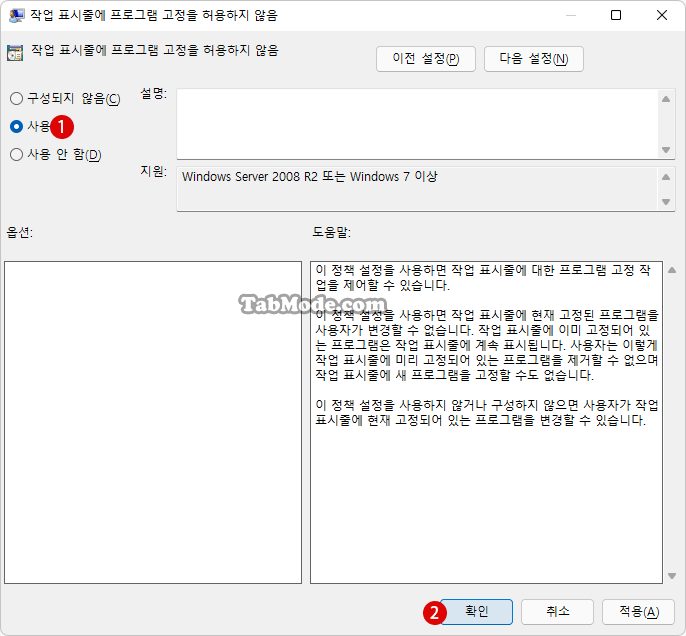Click the 지원: label

[x=154, y=171]
